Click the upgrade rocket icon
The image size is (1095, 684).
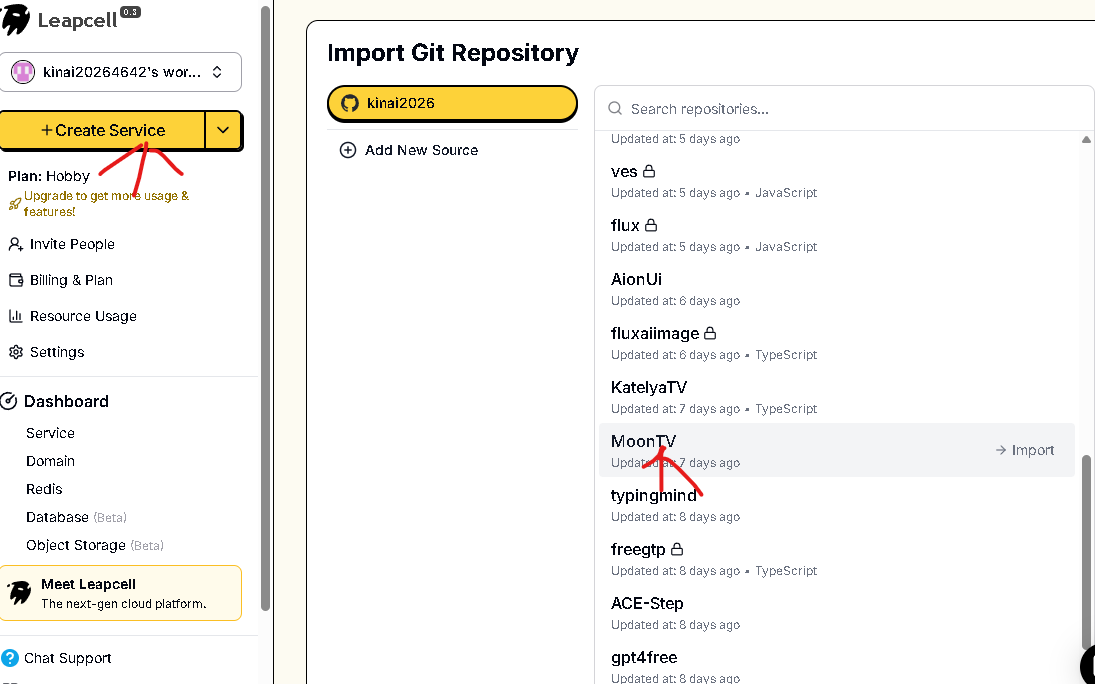[15, 204]
